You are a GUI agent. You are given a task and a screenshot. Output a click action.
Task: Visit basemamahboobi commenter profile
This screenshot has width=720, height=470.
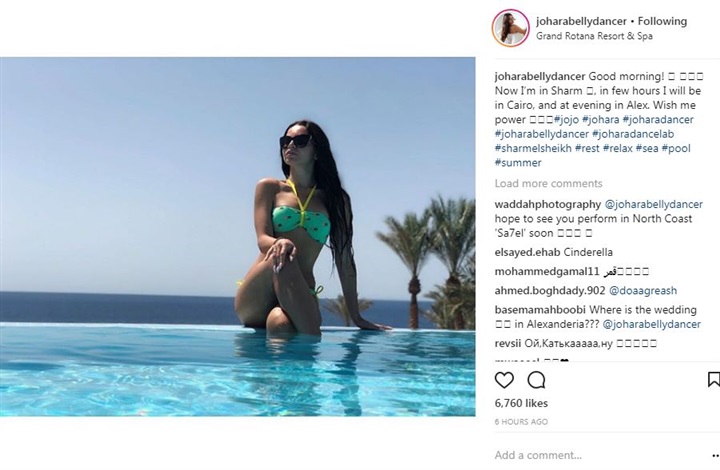coord(540,310)
